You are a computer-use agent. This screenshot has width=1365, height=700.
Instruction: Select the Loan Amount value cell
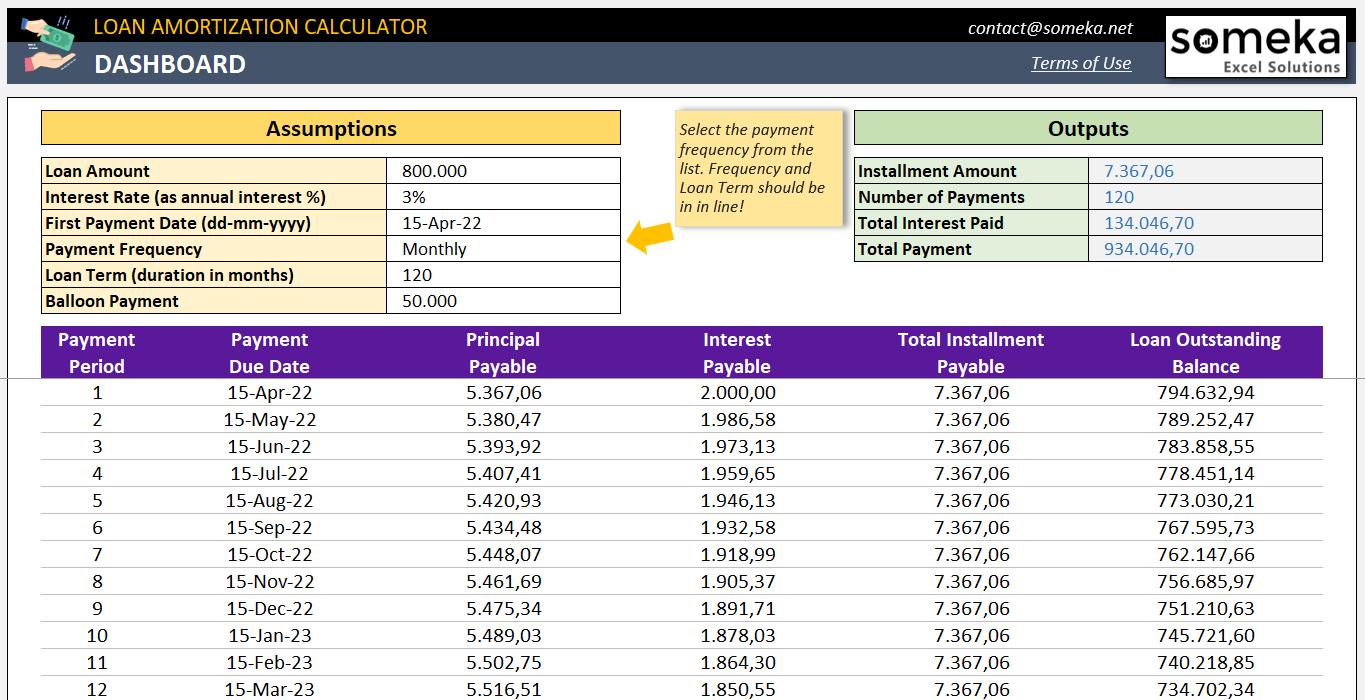click(x=503, y=171)
